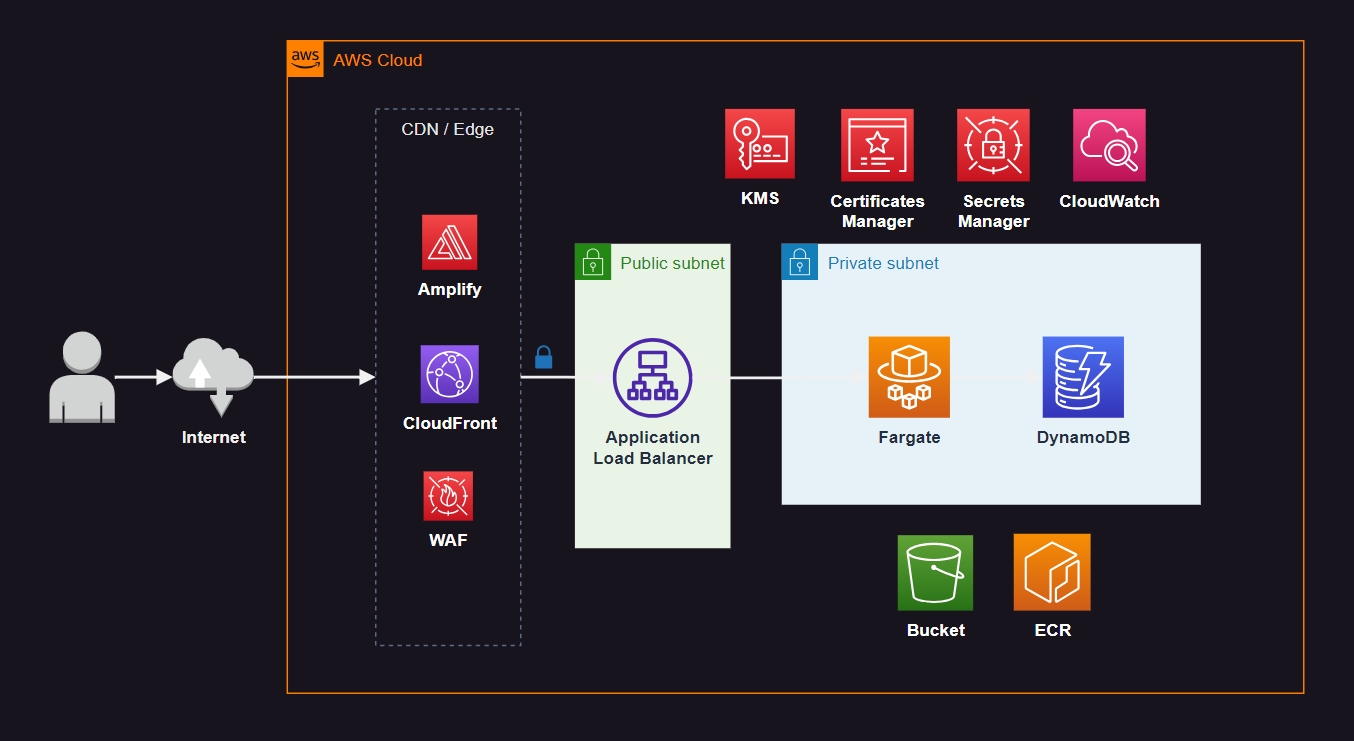This screenshot has width=1354, height=741.
Task: Click the Certificates Manager icon
Action: (877, 145)
